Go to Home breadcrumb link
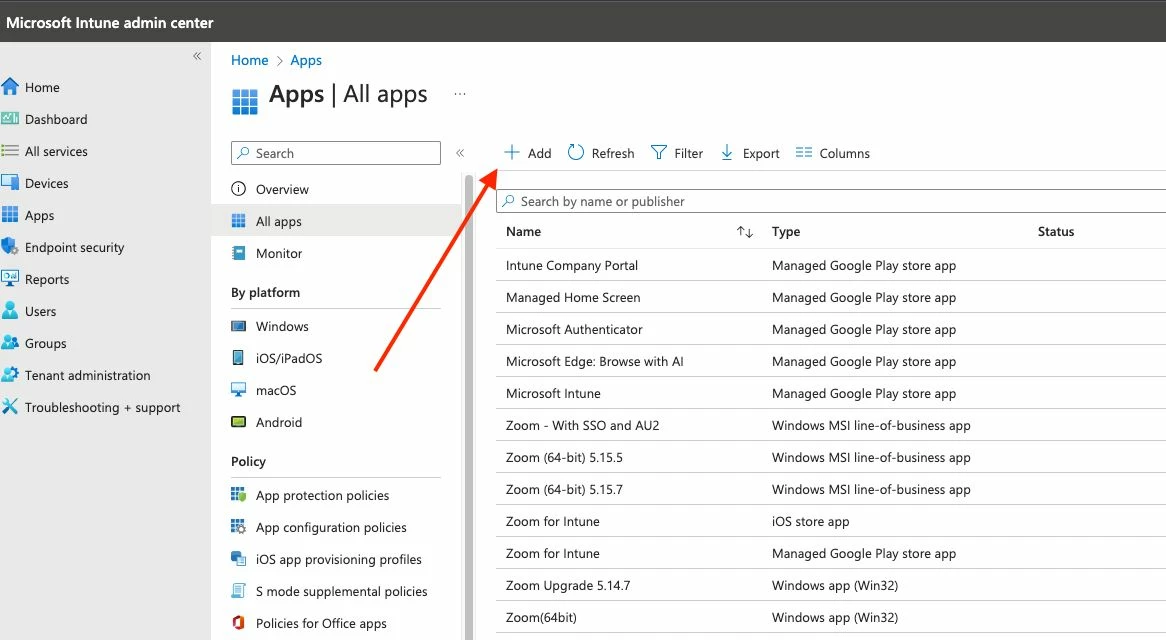This screenshot has width=1166, height=640. click(x=249, y=60)
